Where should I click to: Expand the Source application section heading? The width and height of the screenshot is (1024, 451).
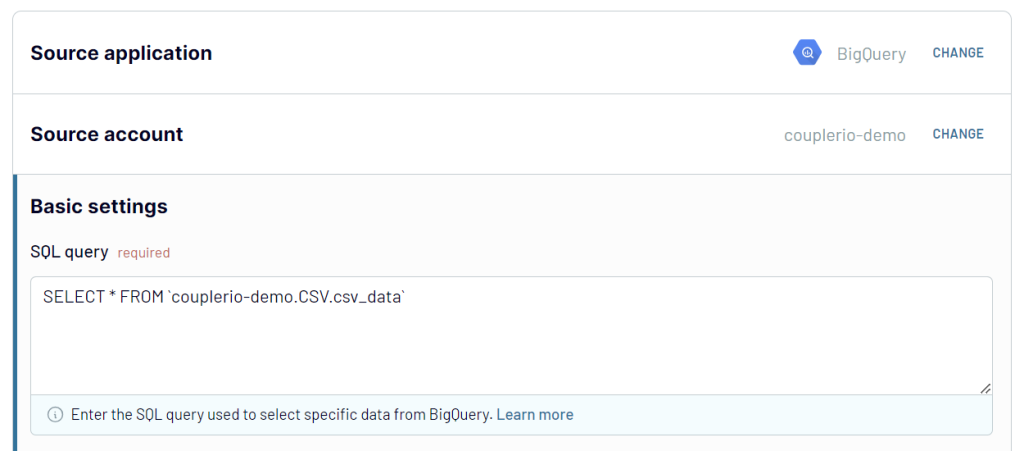[x=121, y=53]
